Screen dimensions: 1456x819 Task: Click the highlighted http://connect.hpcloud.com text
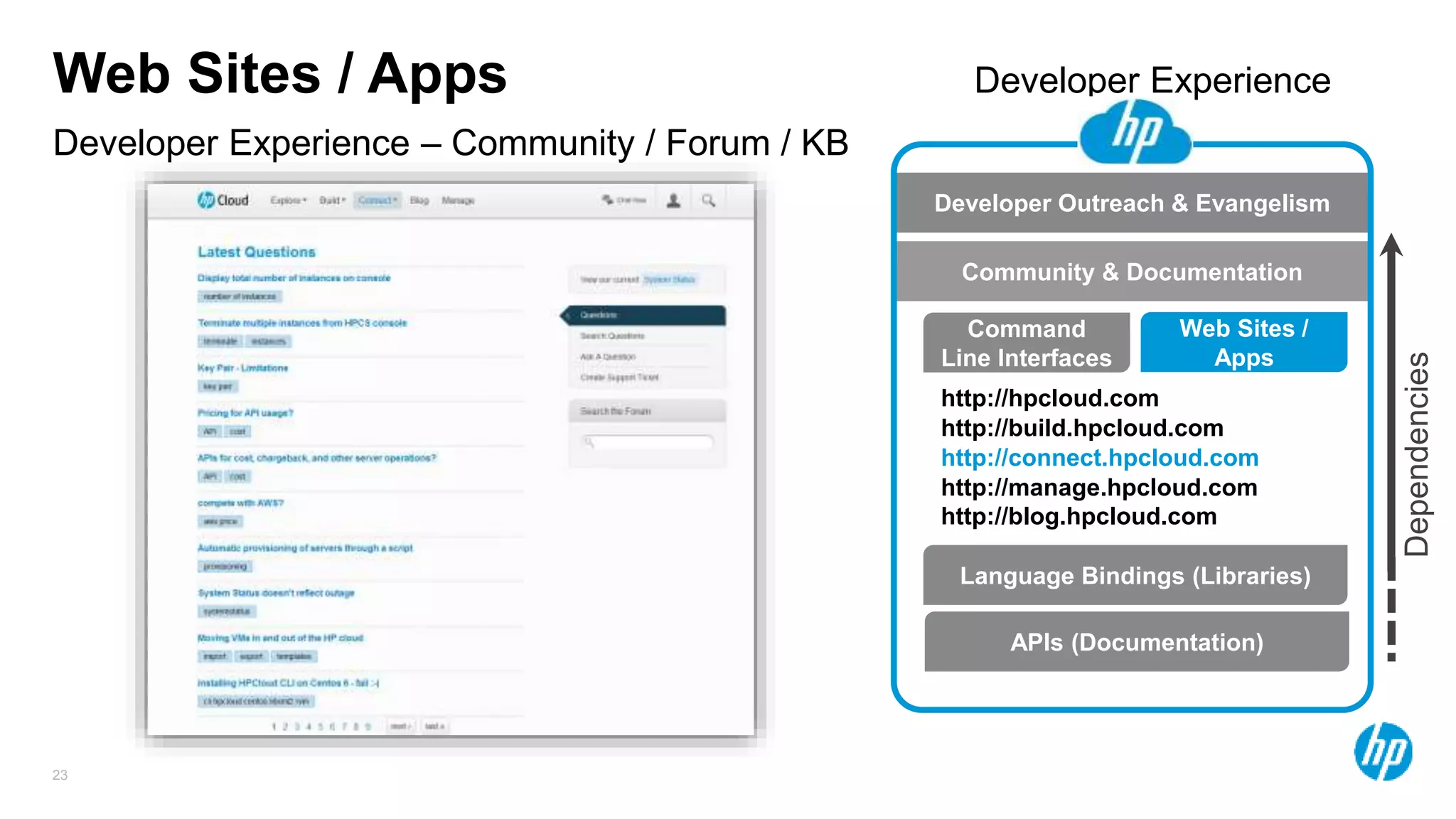click(x=1099, y=458)
